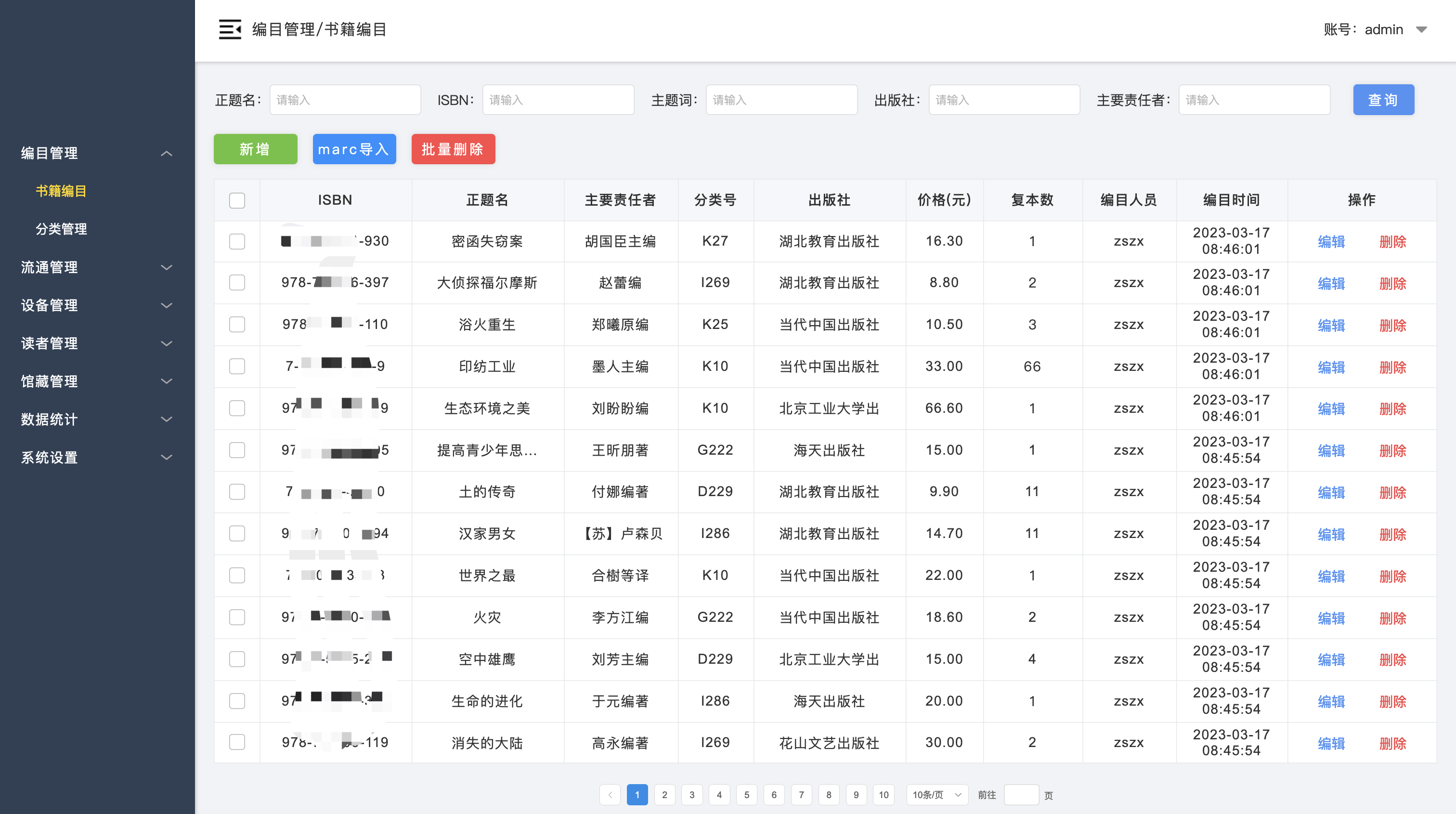Edit the 密函失窃案 record
Viewport: 1456px width, 814px height.
(x=1331, y=242)
